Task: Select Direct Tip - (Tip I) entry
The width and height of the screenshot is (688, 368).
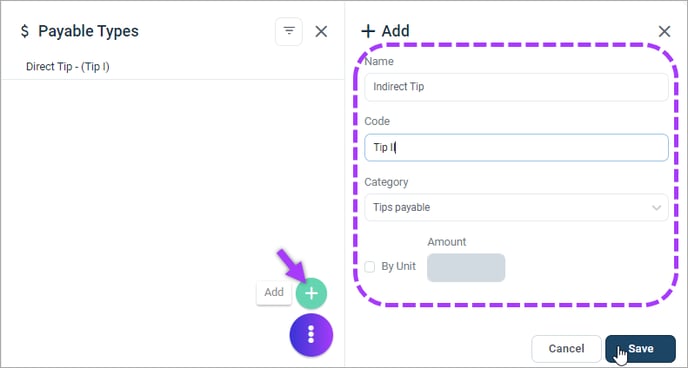Action: (68, 67)
